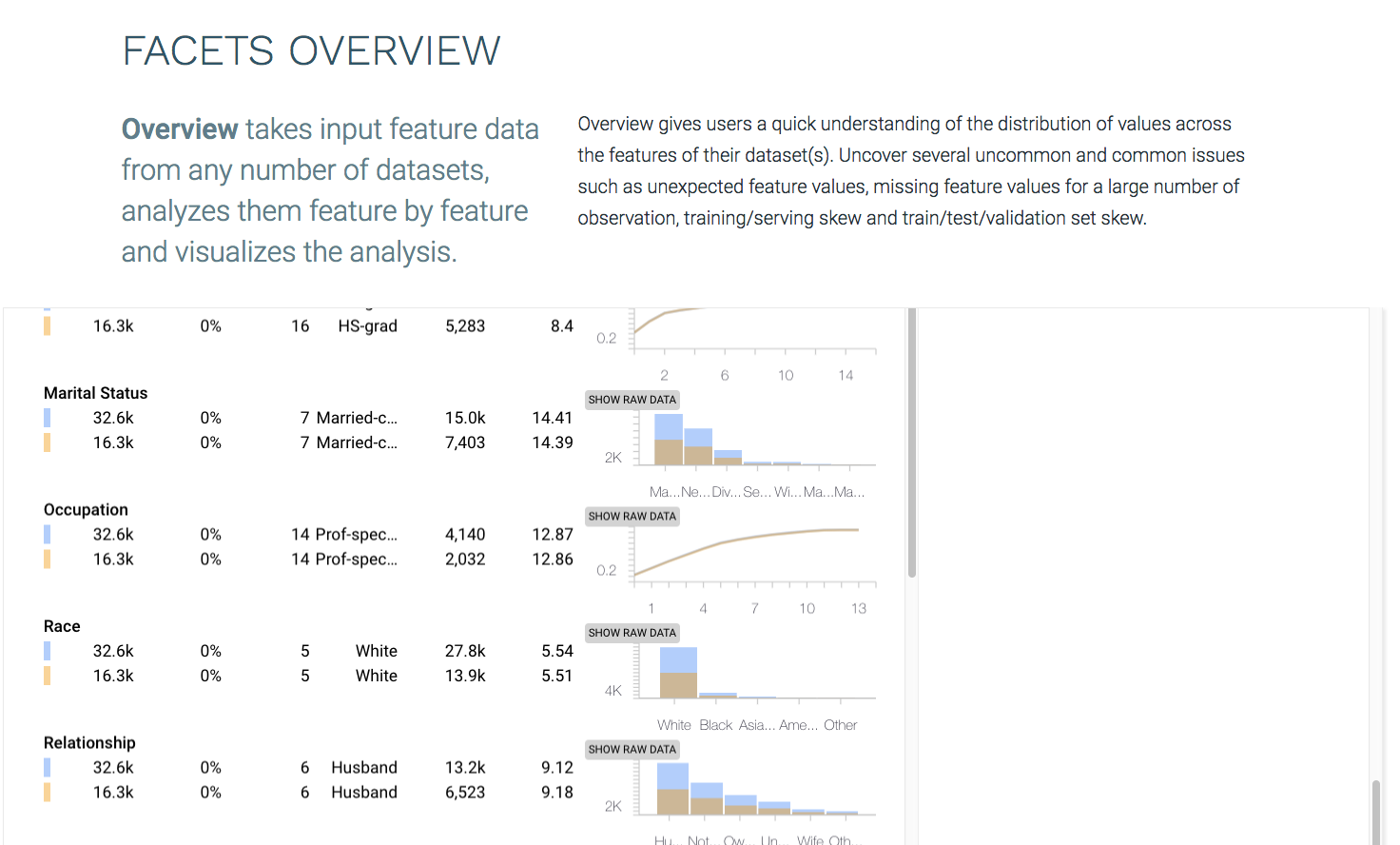This screenshot has width=1400, height=845.
Task: Select the Occupation feature heading
Action: [x=86, y=510]
